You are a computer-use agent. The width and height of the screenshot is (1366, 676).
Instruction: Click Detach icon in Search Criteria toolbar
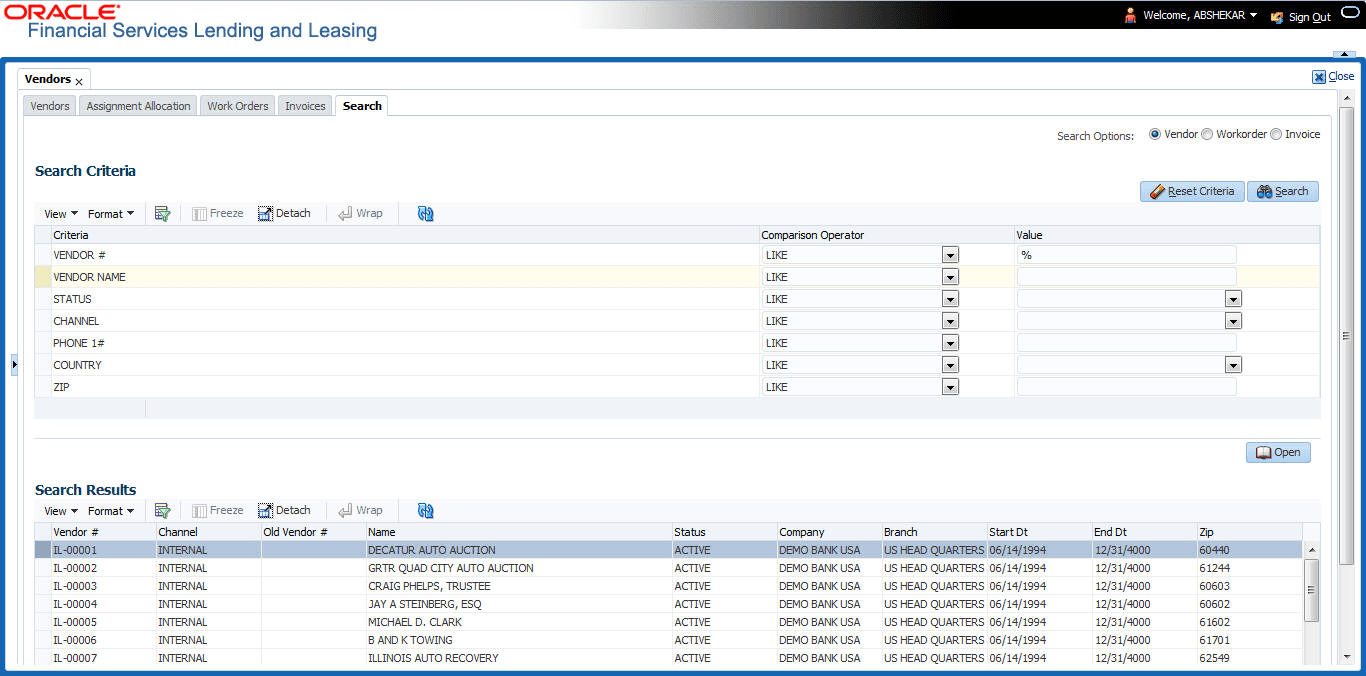point(284,213)
